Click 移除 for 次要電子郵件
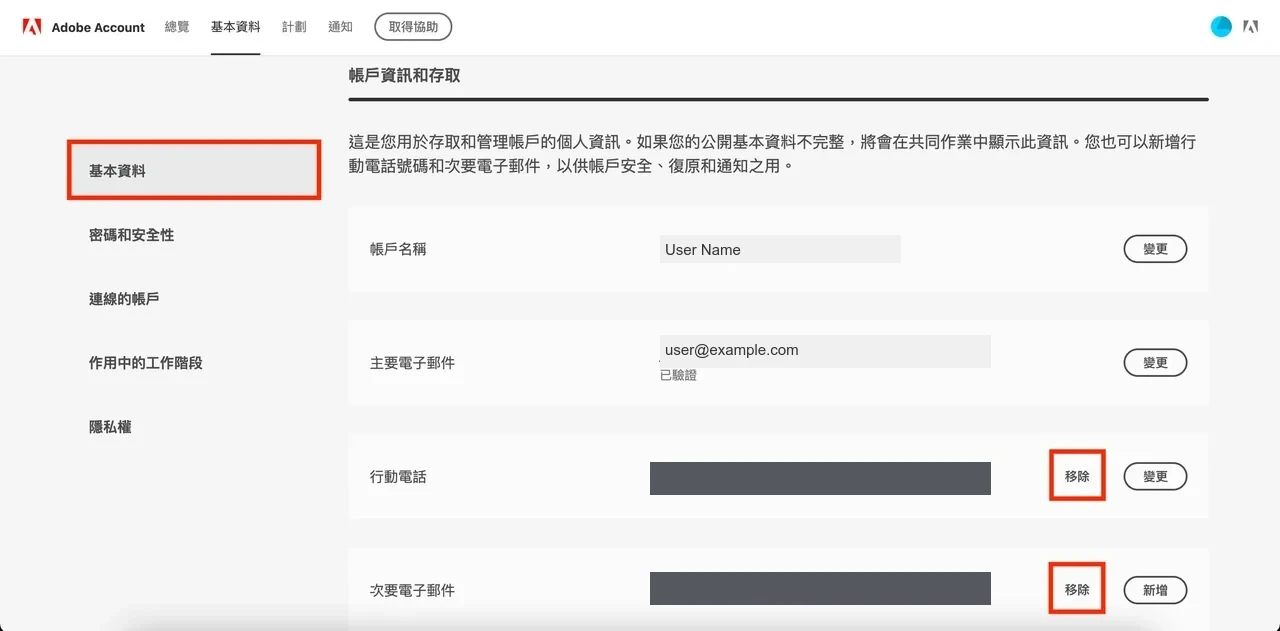The height and width of the screenshot is (631, 1280). [x=1077, y=590]
